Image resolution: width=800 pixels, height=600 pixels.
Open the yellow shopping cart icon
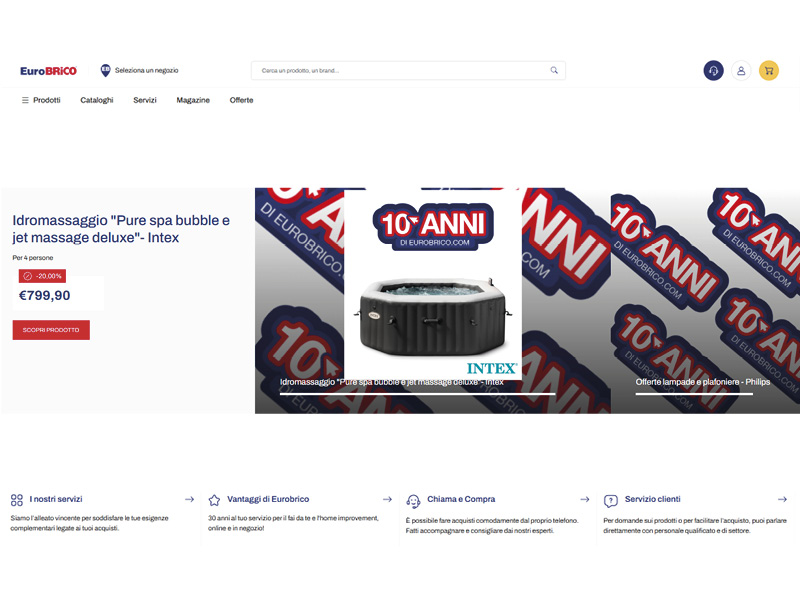769,70
